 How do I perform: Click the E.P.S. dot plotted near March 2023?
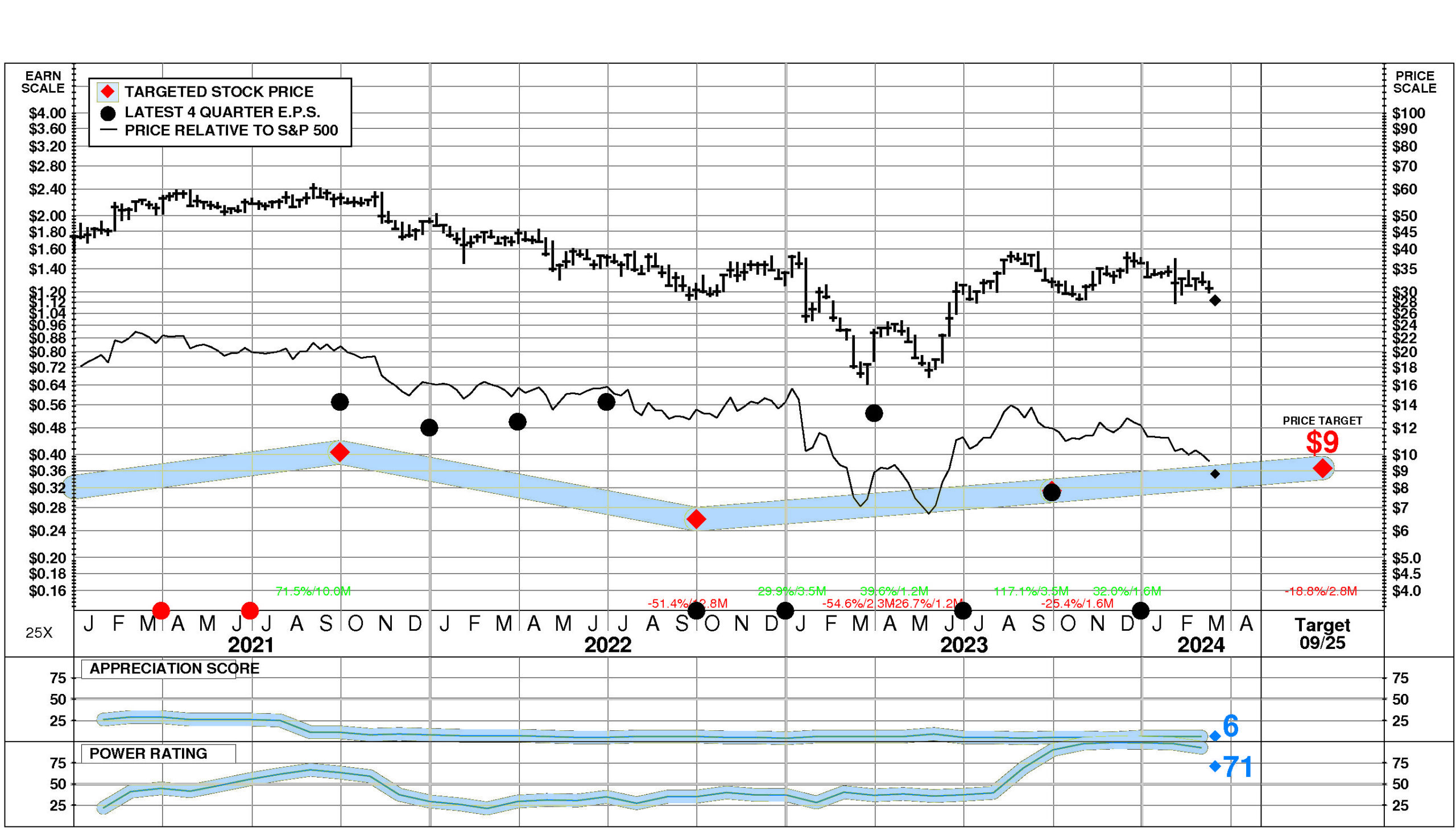pos(874,413)
